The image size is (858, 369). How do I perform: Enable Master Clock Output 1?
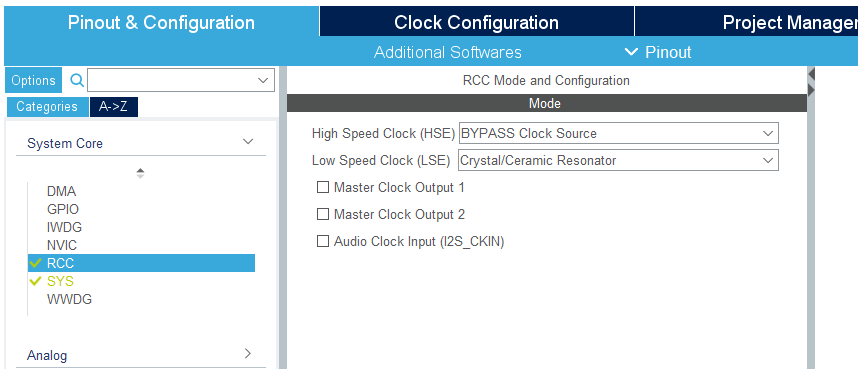pos(323,187)
